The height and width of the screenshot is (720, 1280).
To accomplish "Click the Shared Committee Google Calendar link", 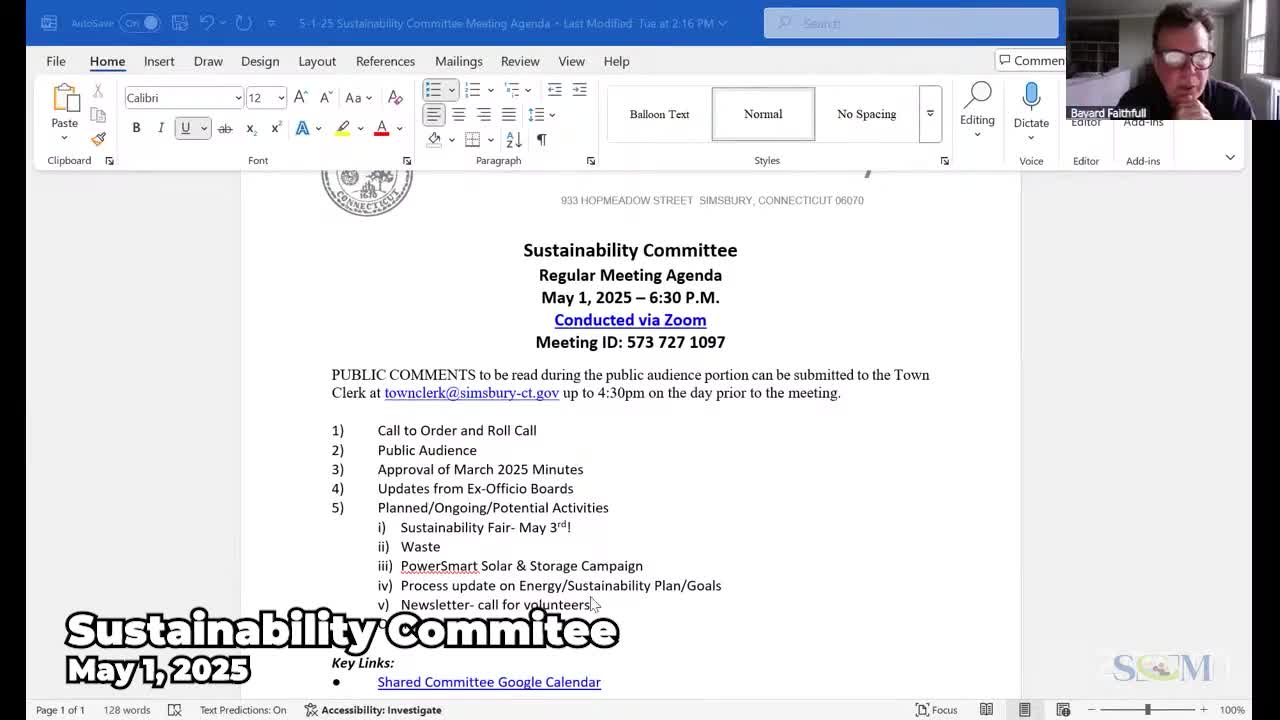I will point(489,682).
